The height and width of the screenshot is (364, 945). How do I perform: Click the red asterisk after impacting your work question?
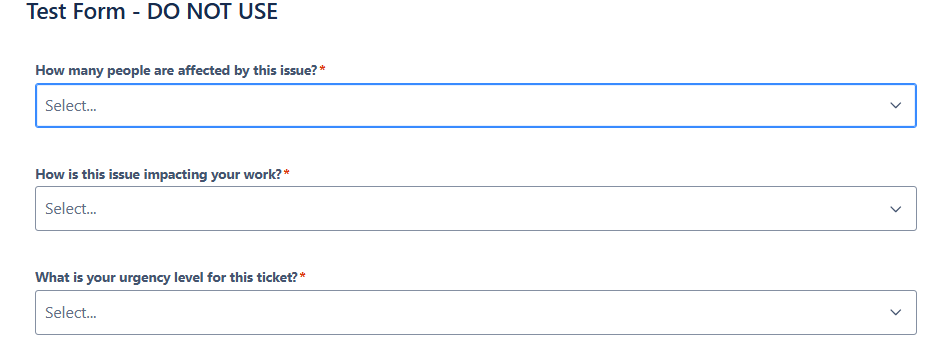pyautogui.click(x=287, y=174)
